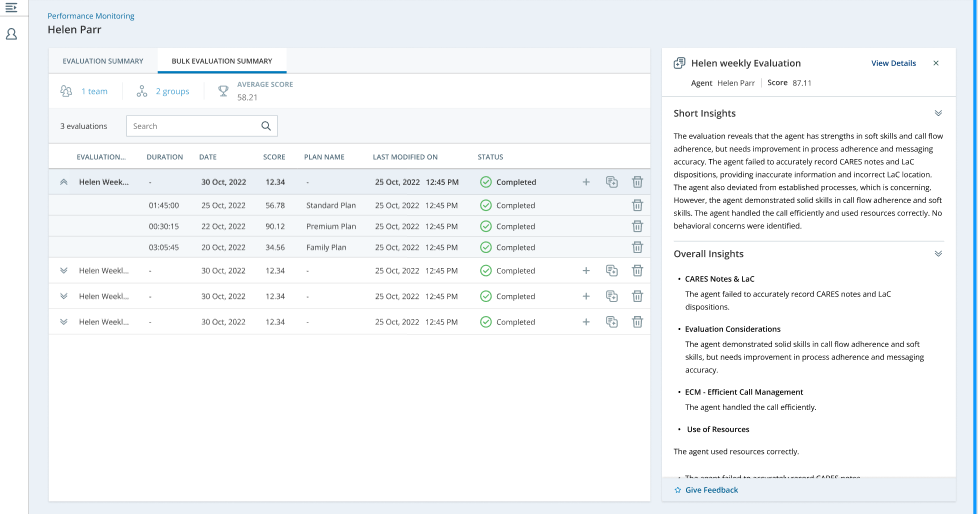Open View Details for Helen weekly Evaluation
The width and height of the screenshot is (978, 514).
pyautogui.click(x=893, y=63)
